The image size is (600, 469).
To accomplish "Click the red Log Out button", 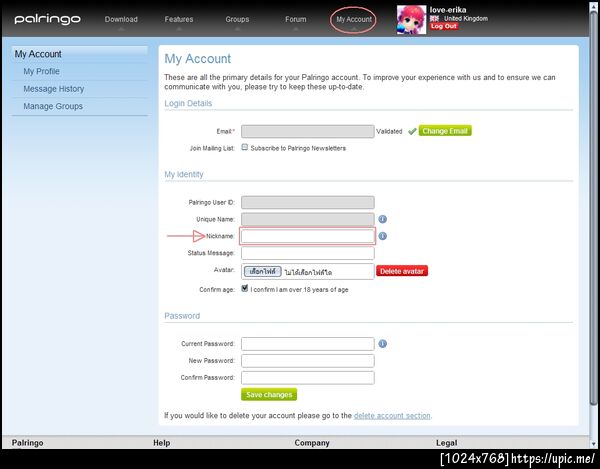I will pos(444,26).
